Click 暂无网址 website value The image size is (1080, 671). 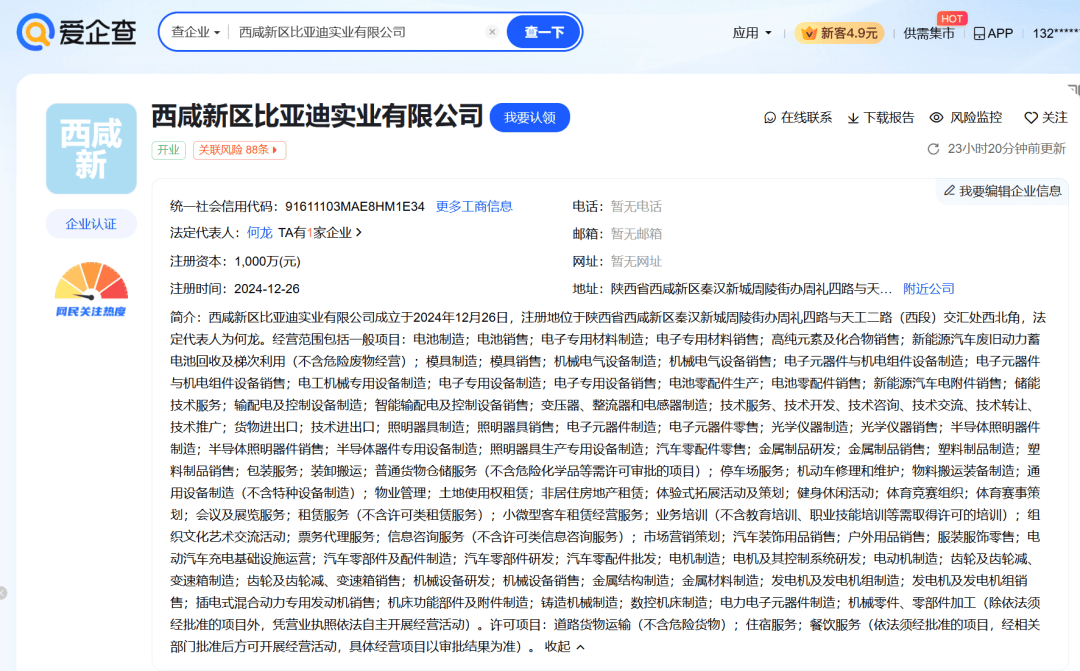pos(636,262)
